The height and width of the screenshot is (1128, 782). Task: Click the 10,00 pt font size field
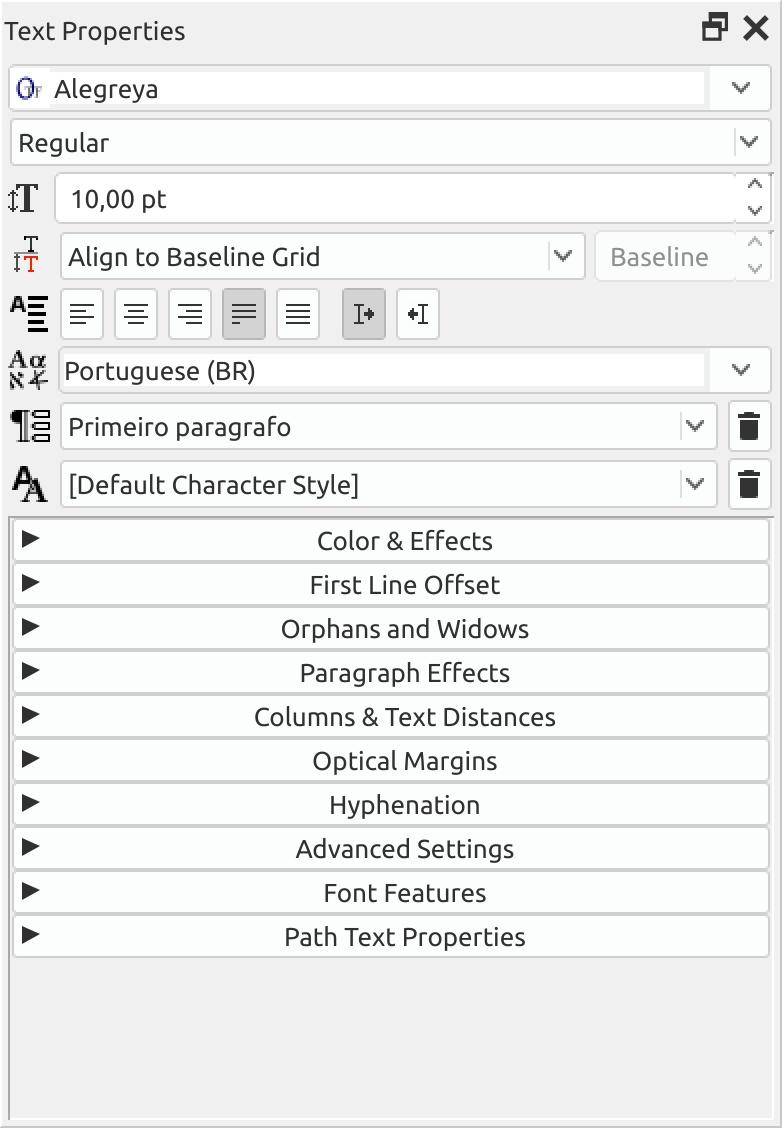click(x=396, y=199)
